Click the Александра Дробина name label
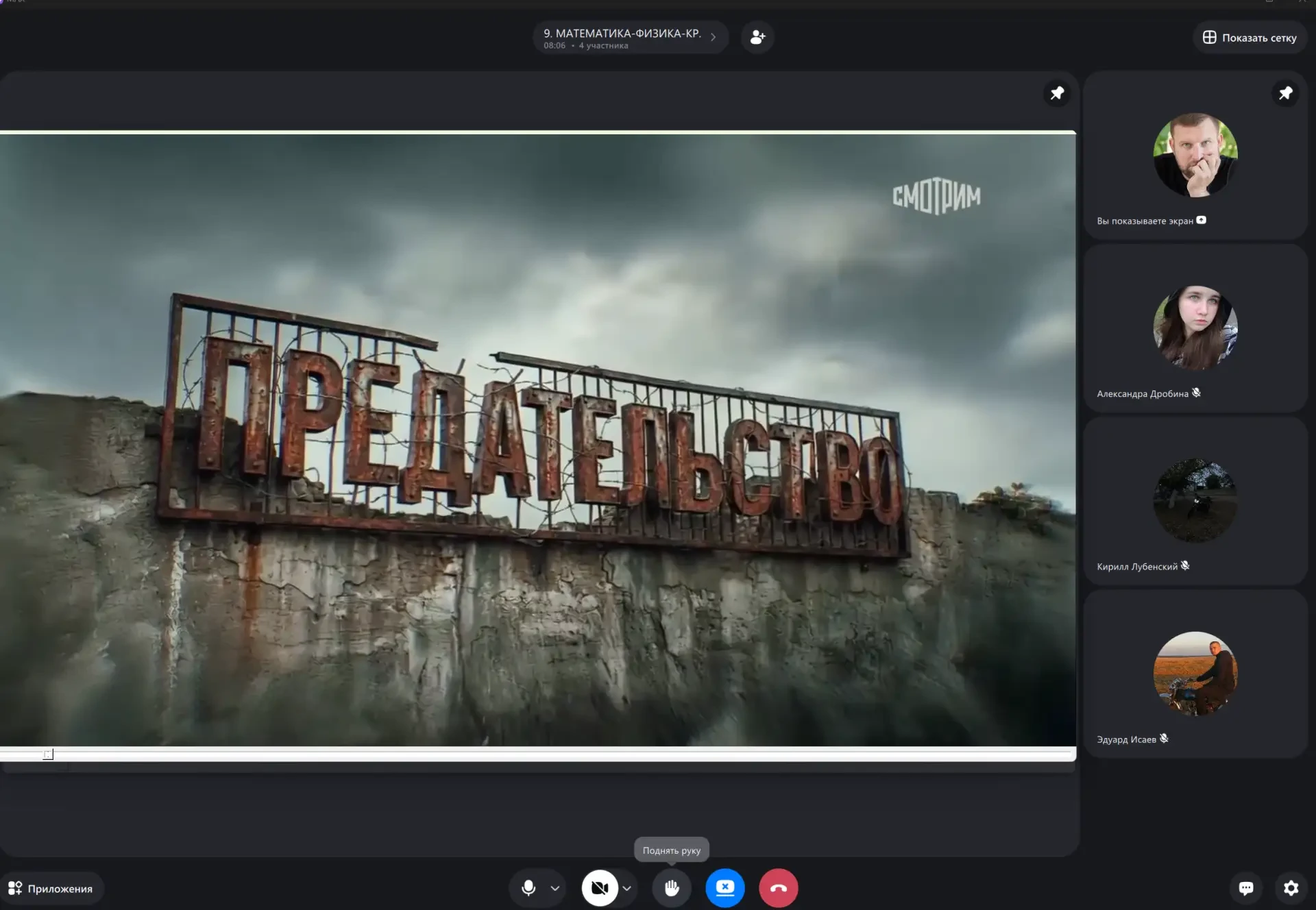Image resolution: width=1316 pixels, height=910 pixels. click(1143, 393)
